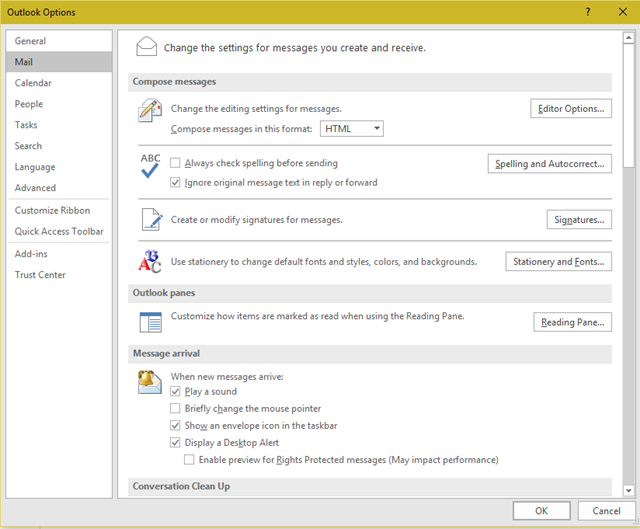Image resolution: width=640 pixels, height=529 pixels.
Task: Click the vertical scrollbar thumb
Action: [x=628, y=105]
